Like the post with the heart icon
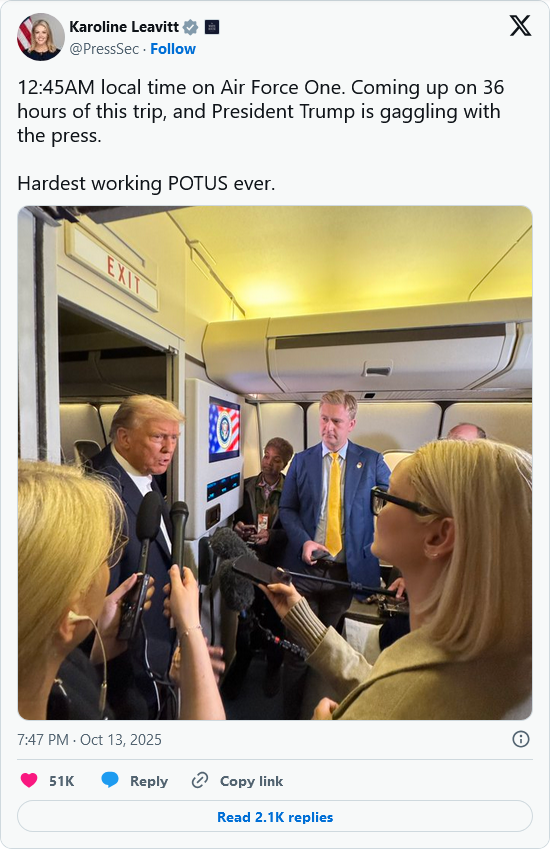550x849 pixels. point(29,780)
